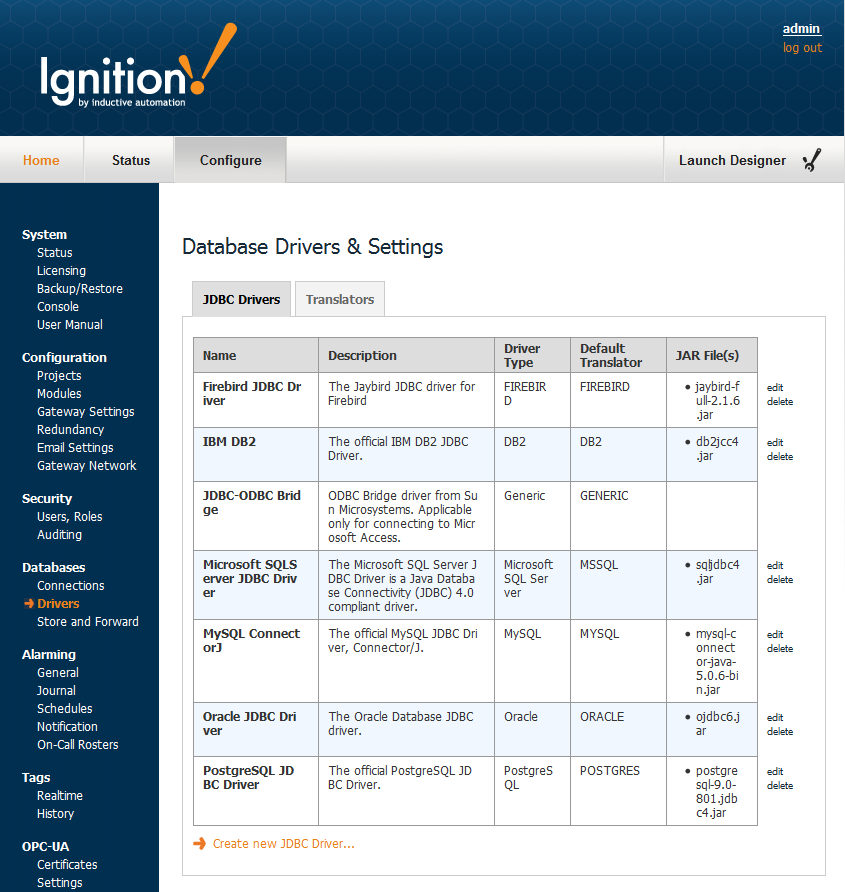Open the Home tab
This screenshot has width=845, height=892.
pyautogui.click(x=41, y=160)
